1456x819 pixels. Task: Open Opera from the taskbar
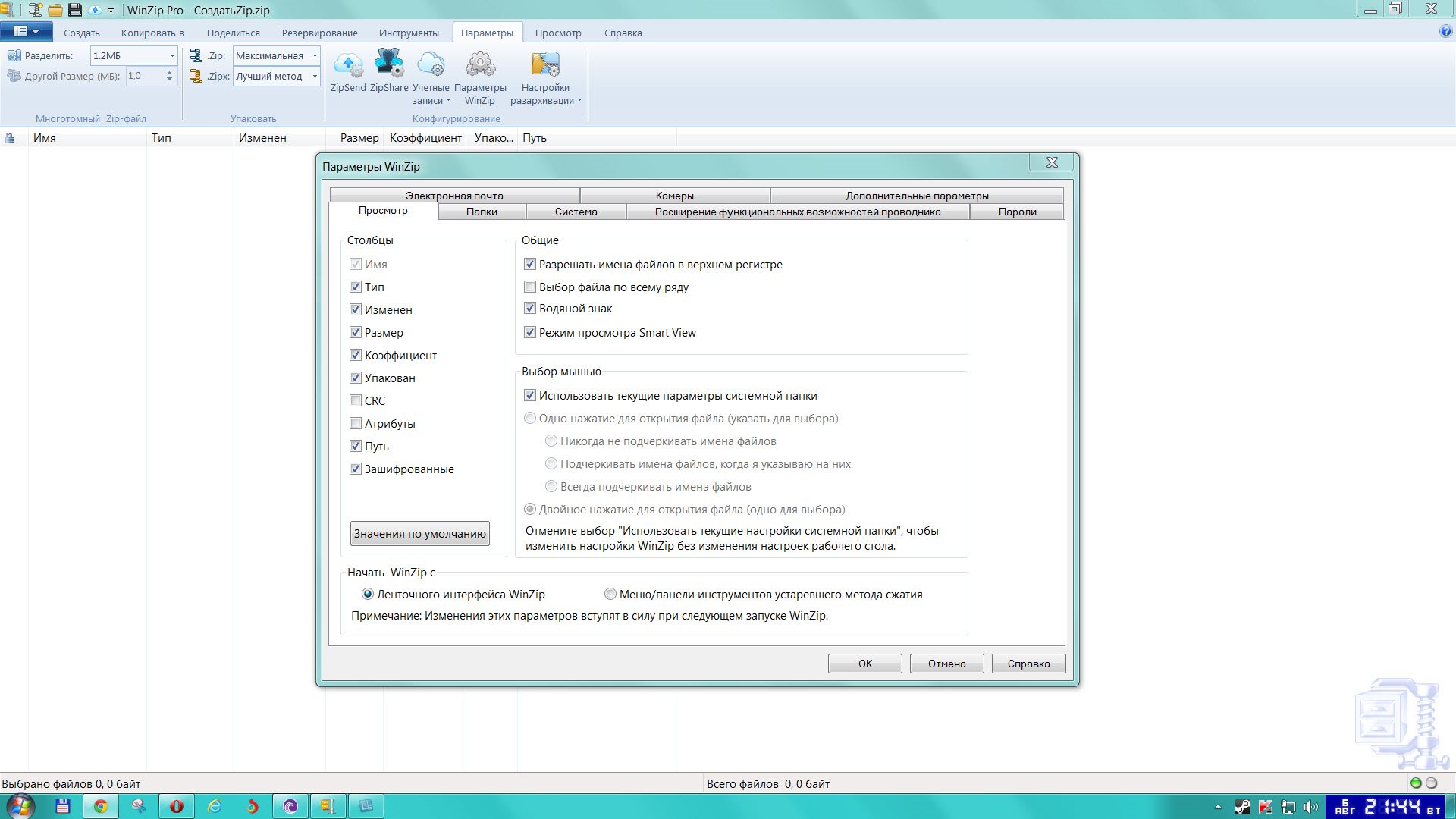tap(176, 806)
